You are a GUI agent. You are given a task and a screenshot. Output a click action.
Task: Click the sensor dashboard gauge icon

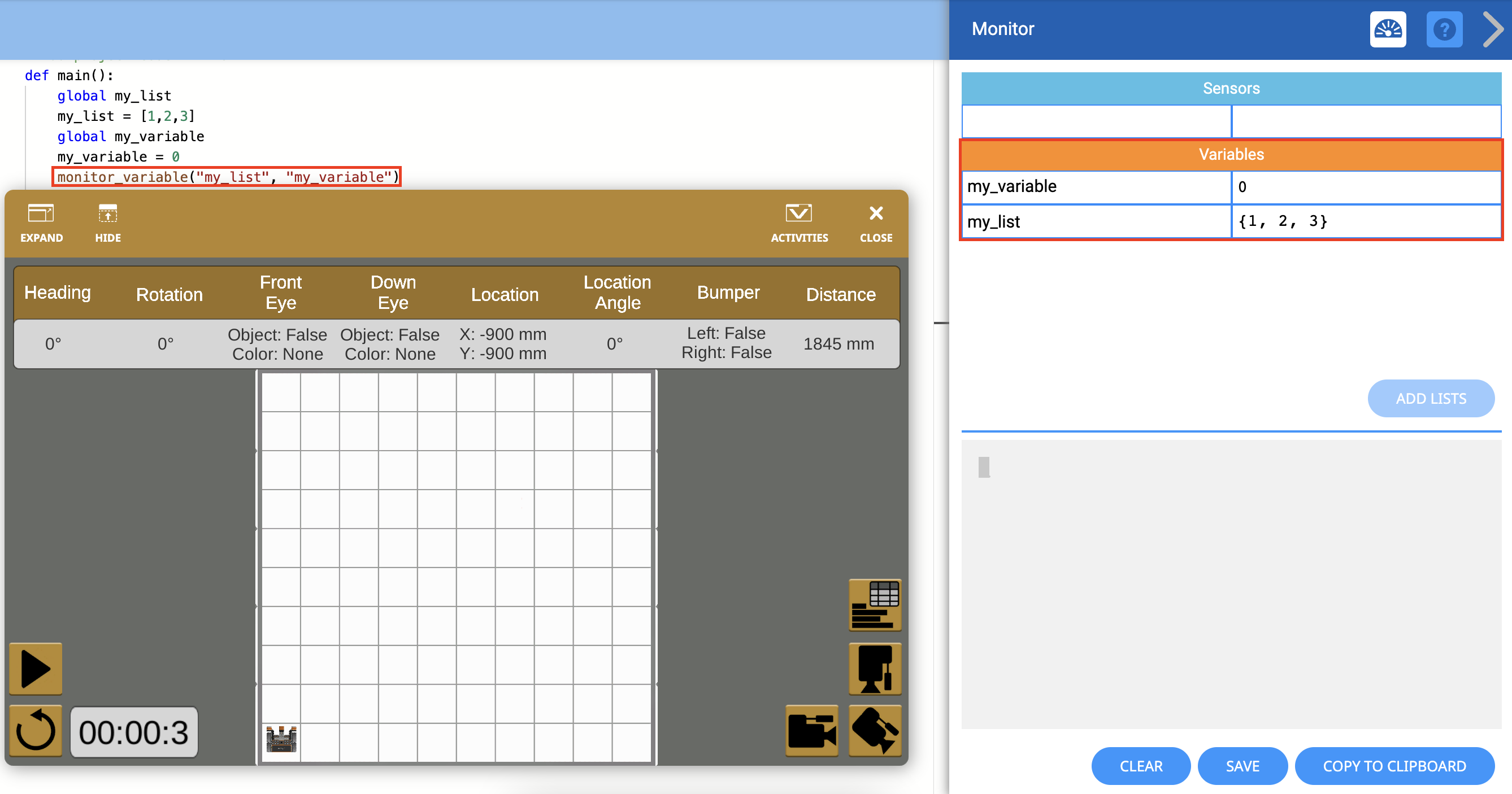pos(1388,29)
